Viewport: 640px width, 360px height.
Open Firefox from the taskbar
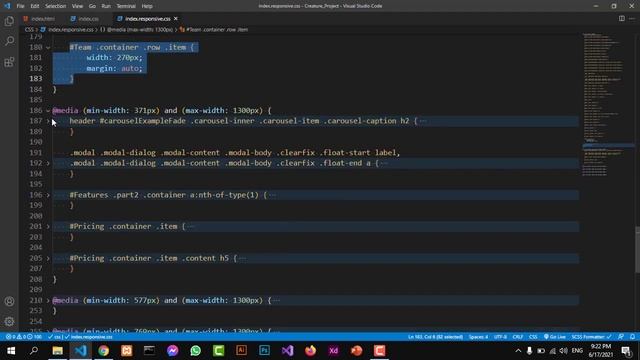[311, 351]
